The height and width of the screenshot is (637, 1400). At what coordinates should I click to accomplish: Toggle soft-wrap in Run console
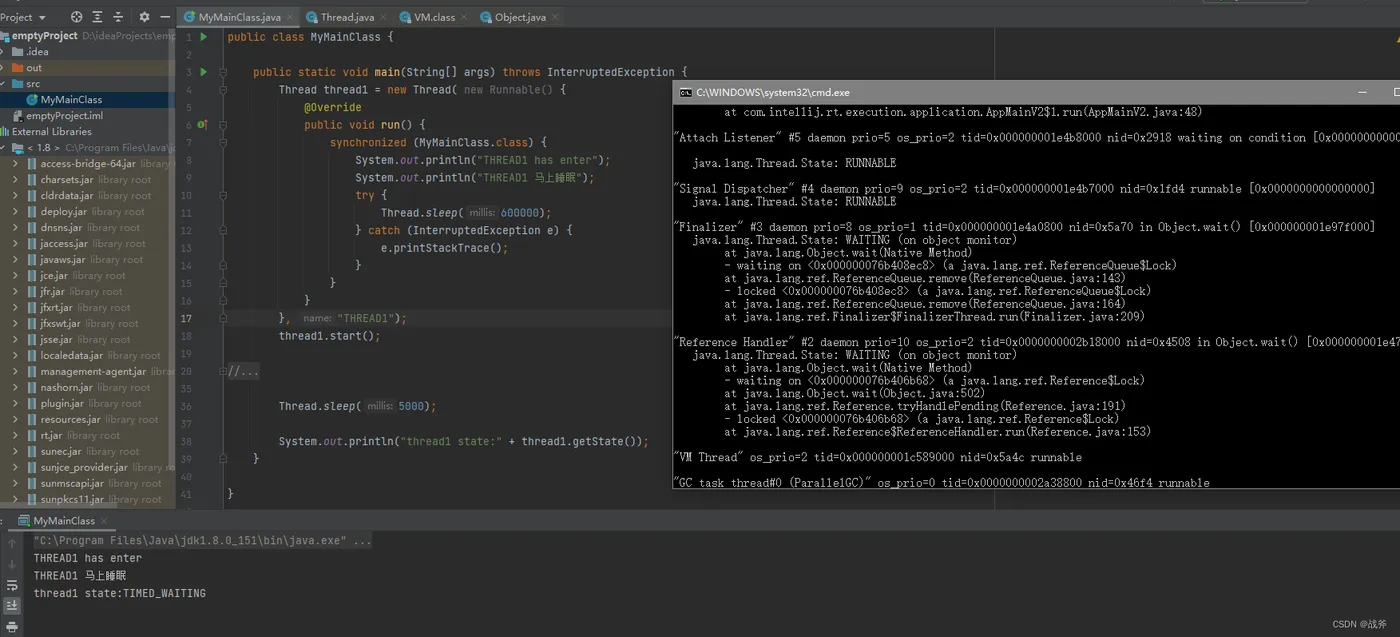pos(12,585)
